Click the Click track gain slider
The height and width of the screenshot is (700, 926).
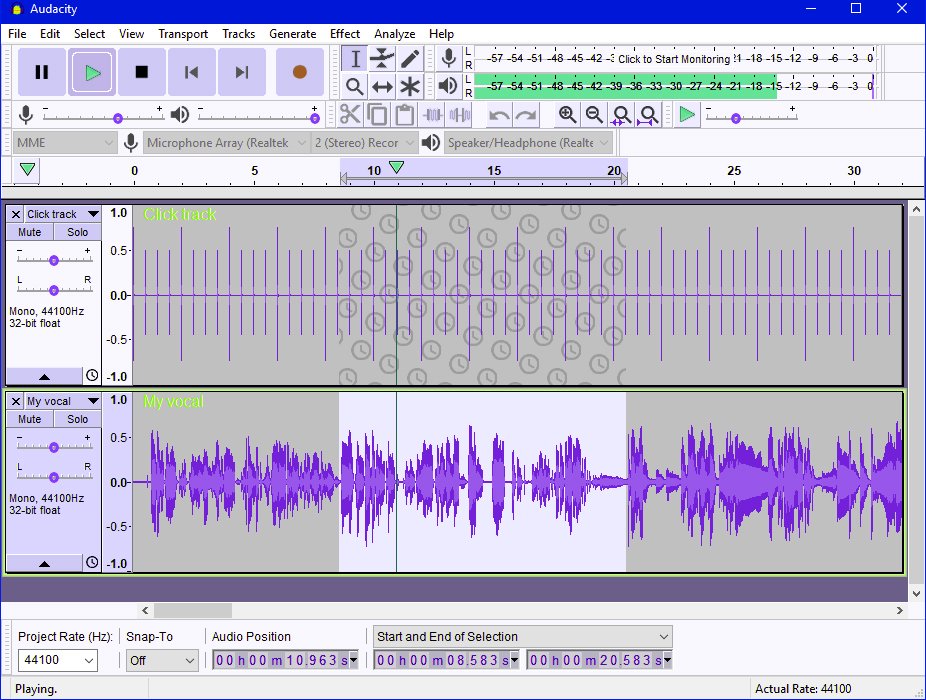[54, 259]
